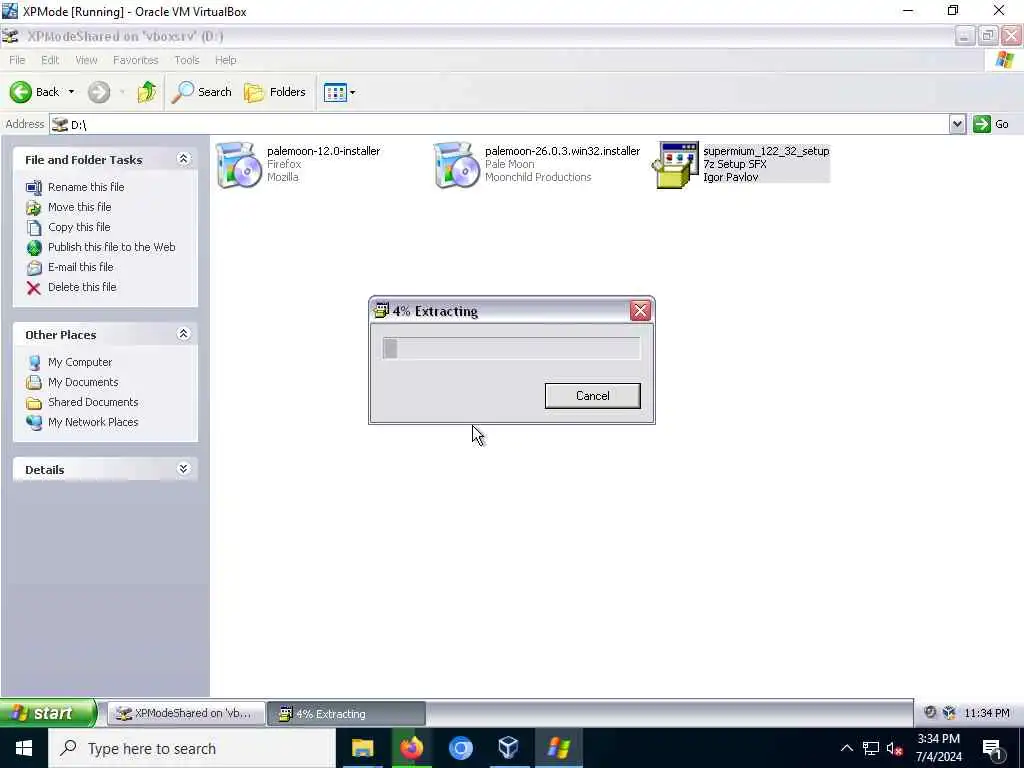Screen dimensions: 1024x768
Task: Select the supermium_122_32_setup file icon
Action: 675,165
